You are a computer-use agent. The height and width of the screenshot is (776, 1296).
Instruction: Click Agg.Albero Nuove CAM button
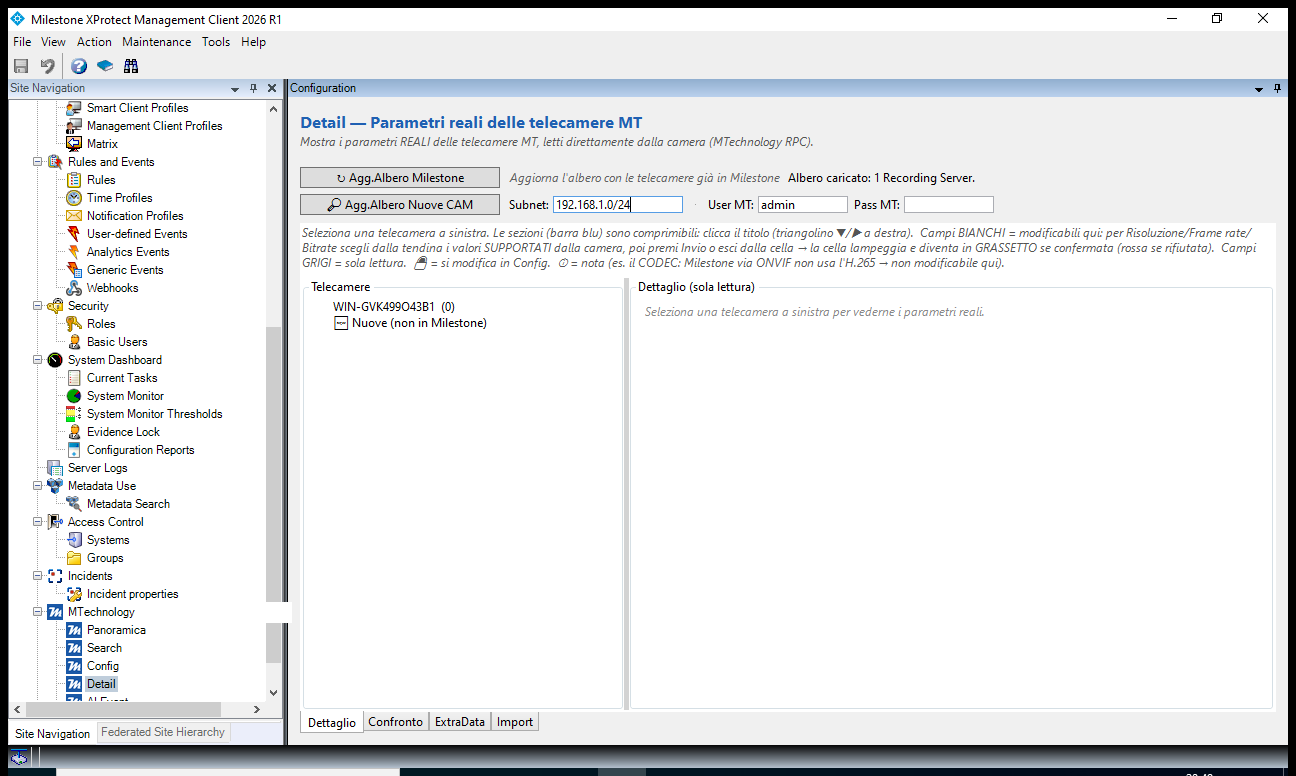400,204
